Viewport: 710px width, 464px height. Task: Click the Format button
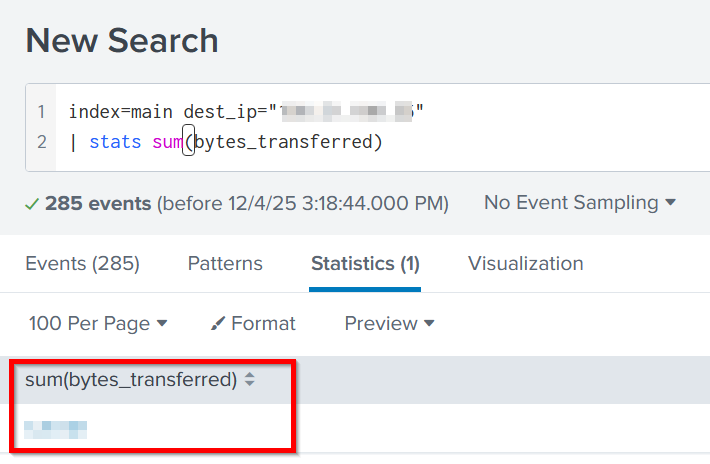(x=254, y=324)
